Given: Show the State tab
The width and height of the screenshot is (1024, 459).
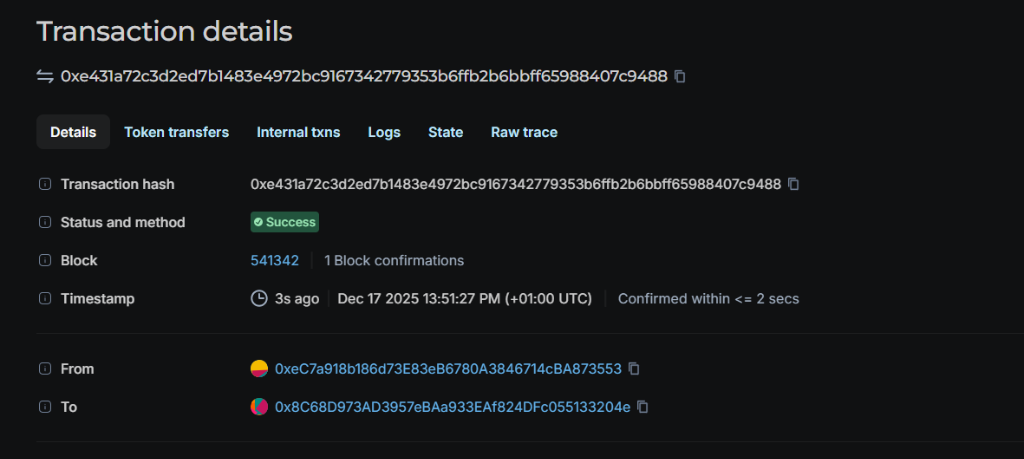Looking at the screenshot, I should 445,132.
